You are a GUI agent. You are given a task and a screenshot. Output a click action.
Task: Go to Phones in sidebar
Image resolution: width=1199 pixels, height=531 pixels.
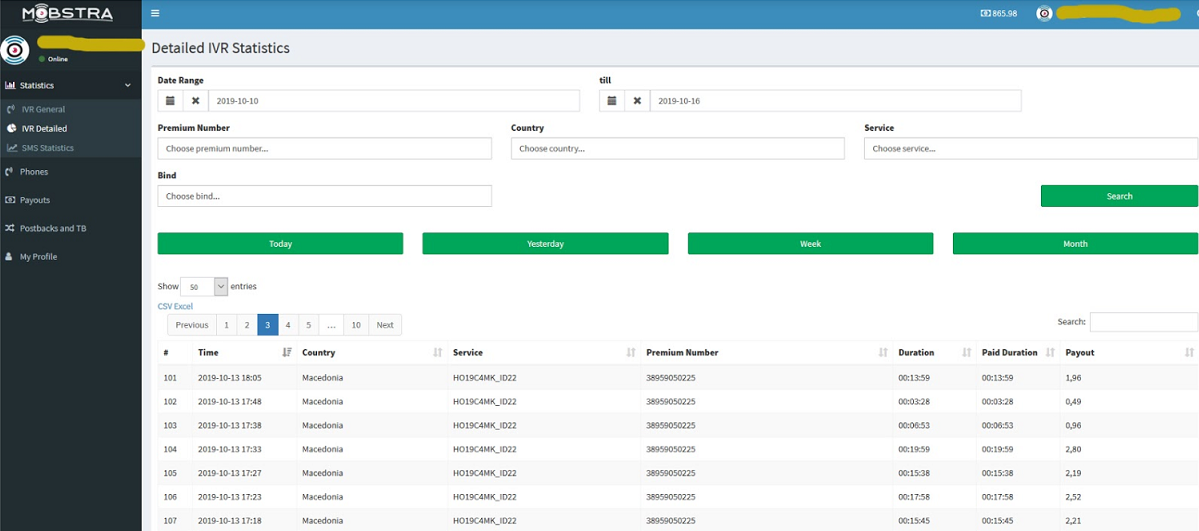pos(34,172)
